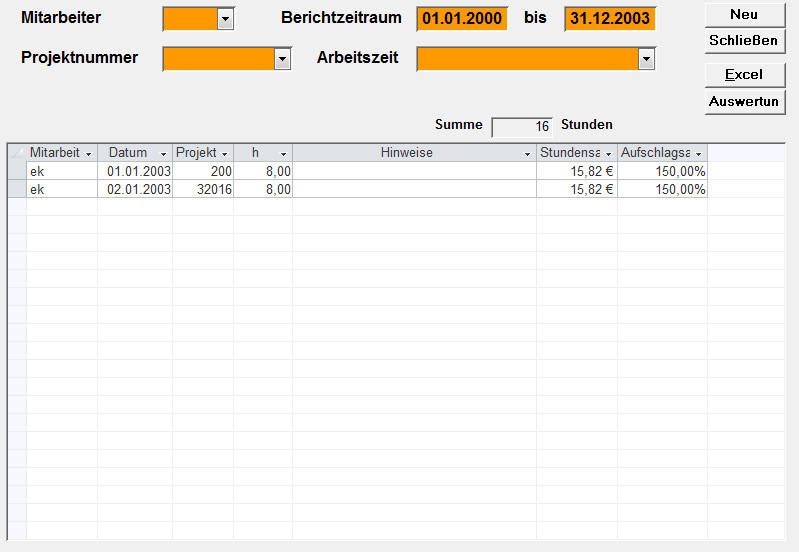799x552 pixels.
Task: Click the 150,00% cell in the project 32016 row
Action: tap(663, 189)
